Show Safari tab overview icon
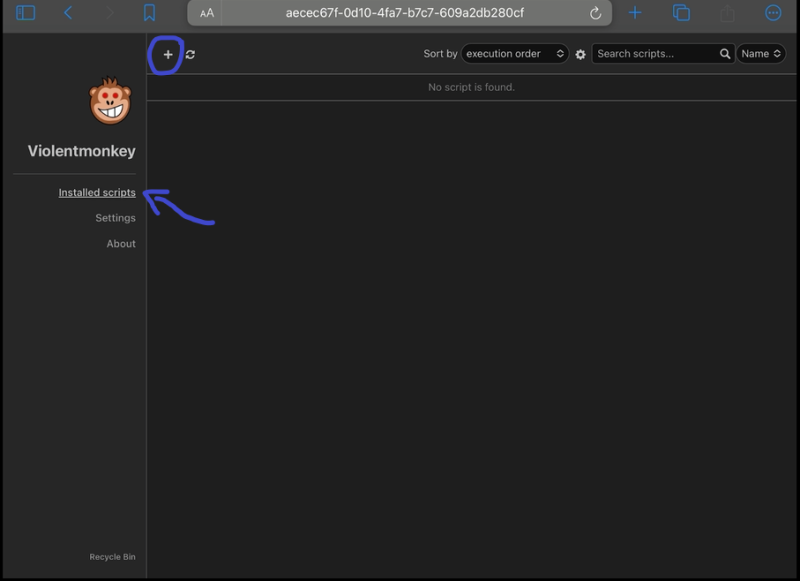The image size is (800, 581). coord(682,13)
